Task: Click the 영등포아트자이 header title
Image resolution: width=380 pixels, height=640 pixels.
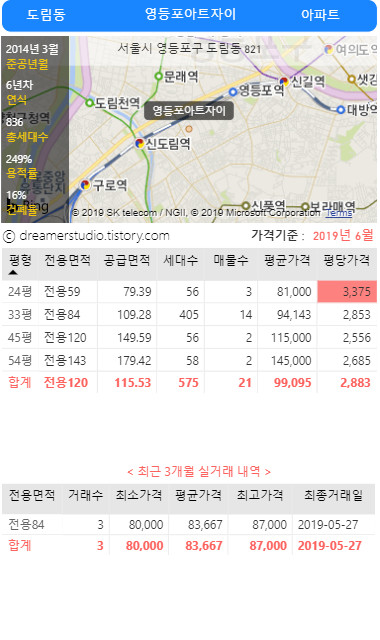Action: [190, 14]
